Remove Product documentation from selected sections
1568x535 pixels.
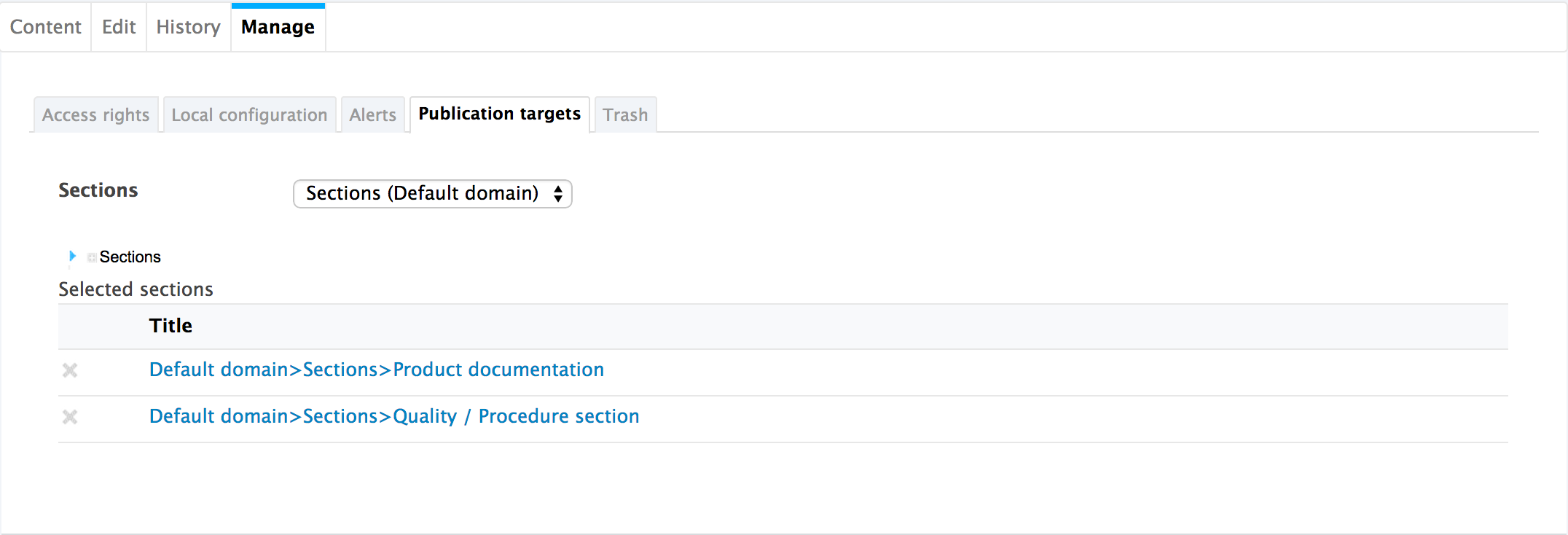coord(70,370)
